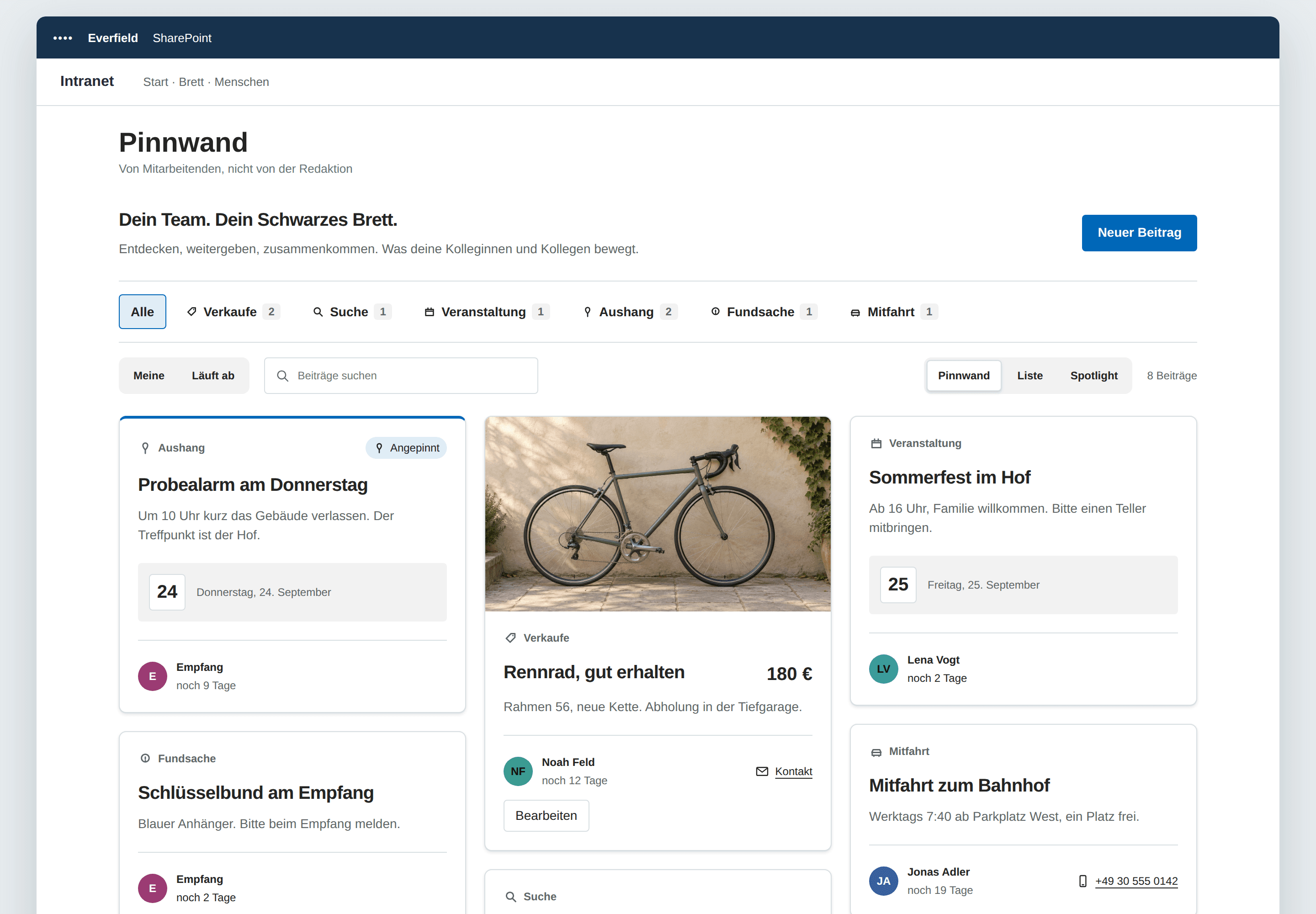Toggle the Läuft ab filter
This screenshot has width=1316, height=914.
213,376
